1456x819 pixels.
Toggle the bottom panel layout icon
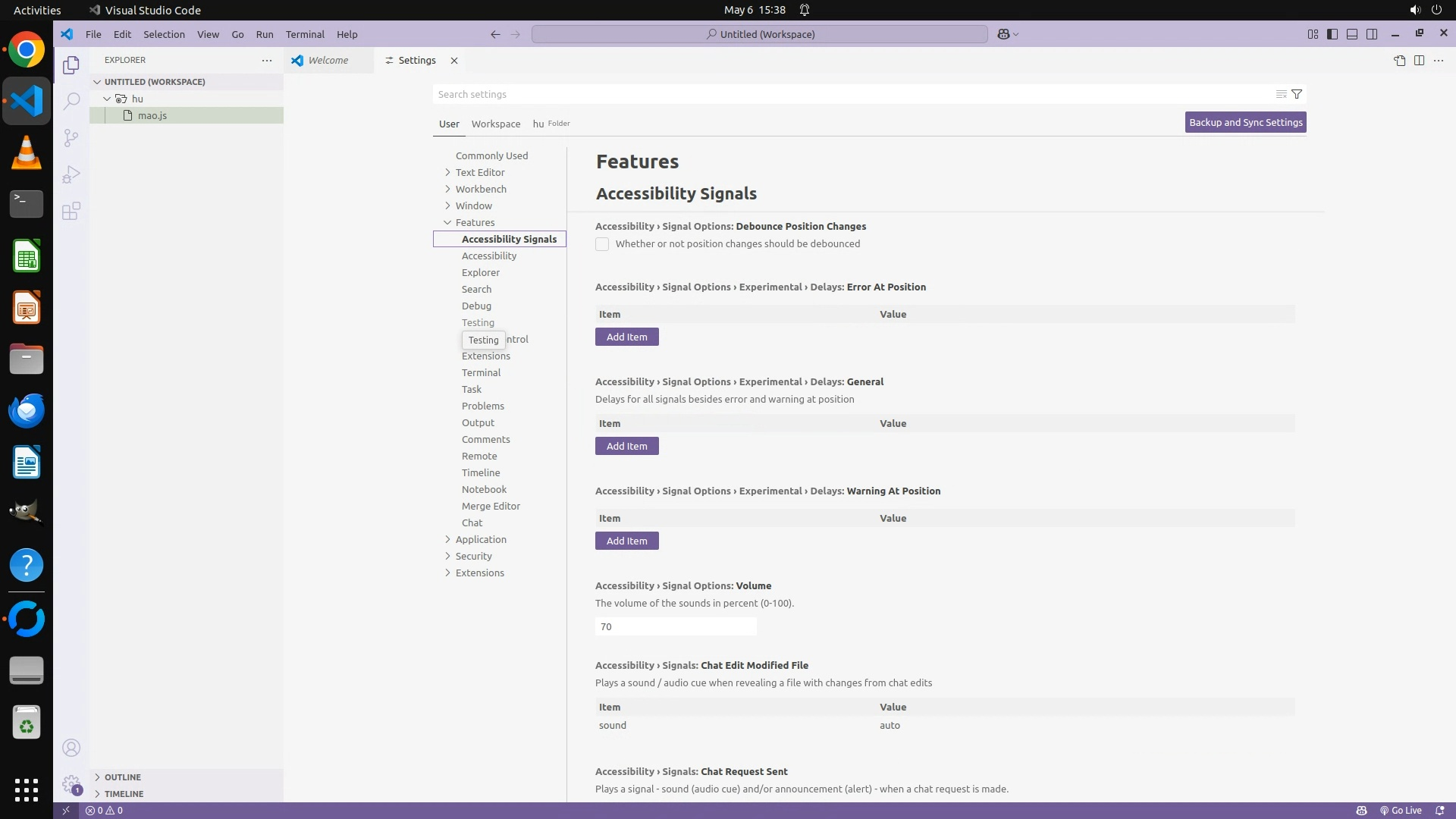click(x=1352, y=34)
